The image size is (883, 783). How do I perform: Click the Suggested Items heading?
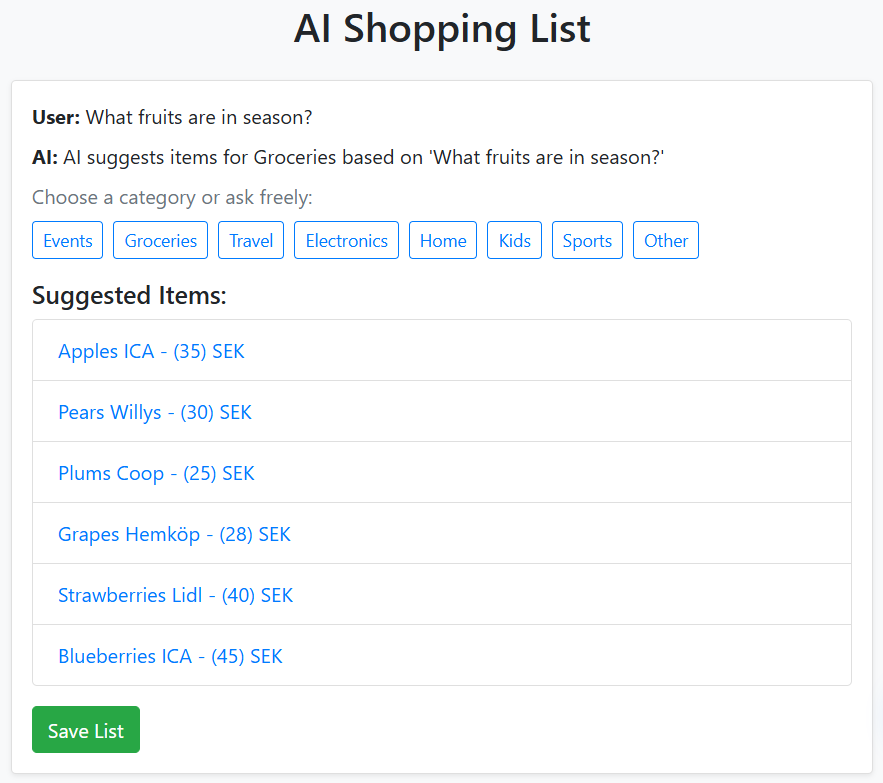128,296
